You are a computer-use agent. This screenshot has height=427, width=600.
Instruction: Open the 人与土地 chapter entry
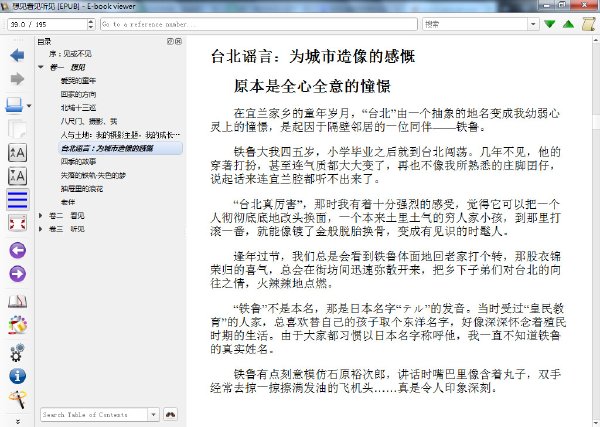point(120,135)
